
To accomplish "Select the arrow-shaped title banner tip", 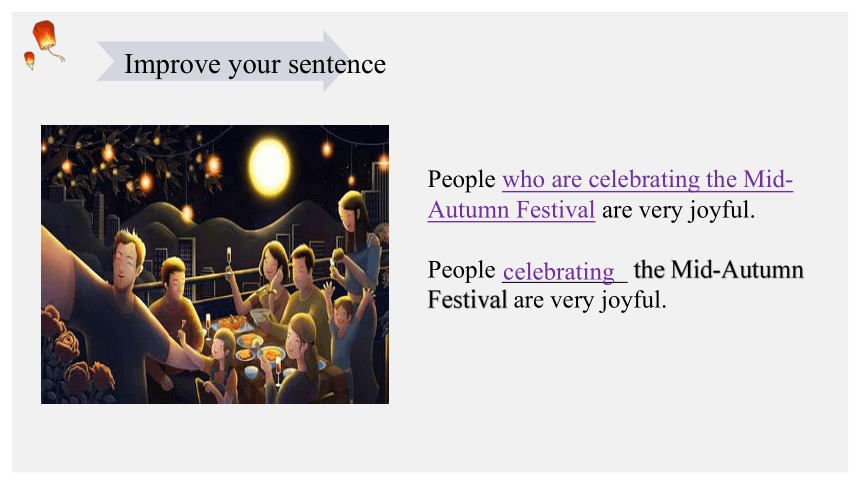I will click(x=336, y=61).
